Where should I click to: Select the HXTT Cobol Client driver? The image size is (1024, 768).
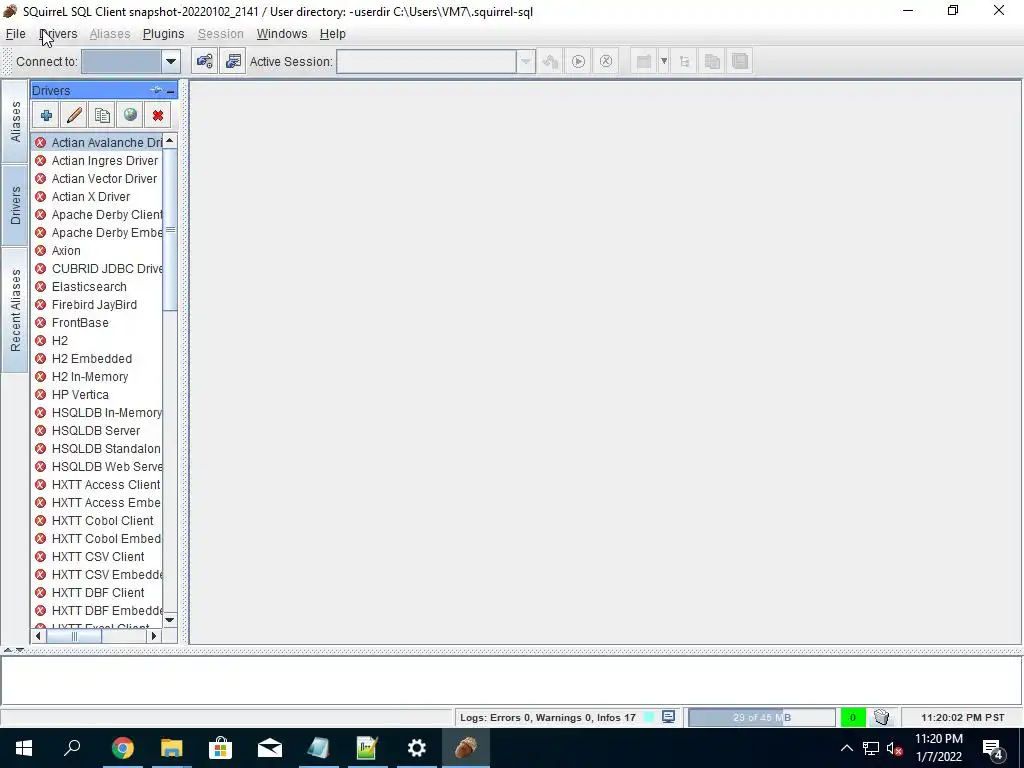point(97,520)
